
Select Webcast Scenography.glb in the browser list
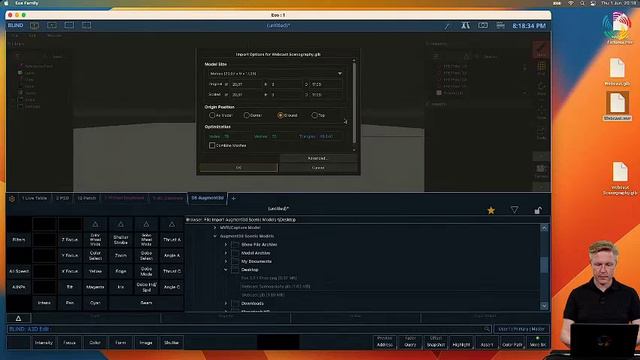pyautogui.click(x=276, y=287)
